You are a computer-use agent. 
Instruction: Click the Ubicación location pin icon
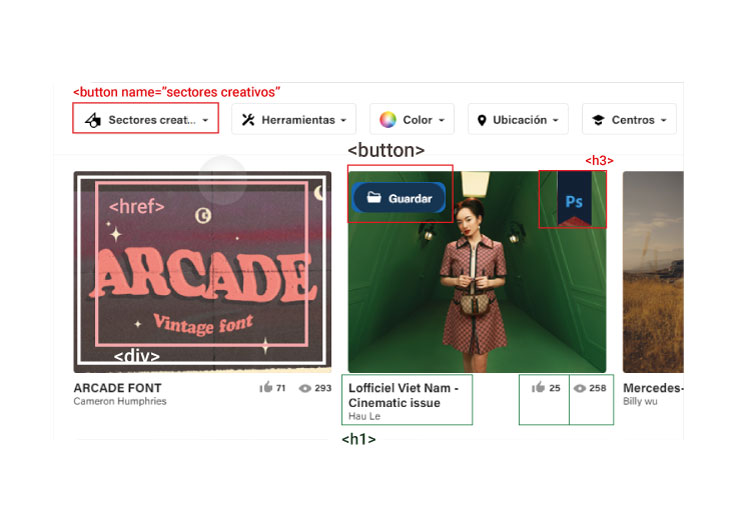483,120
